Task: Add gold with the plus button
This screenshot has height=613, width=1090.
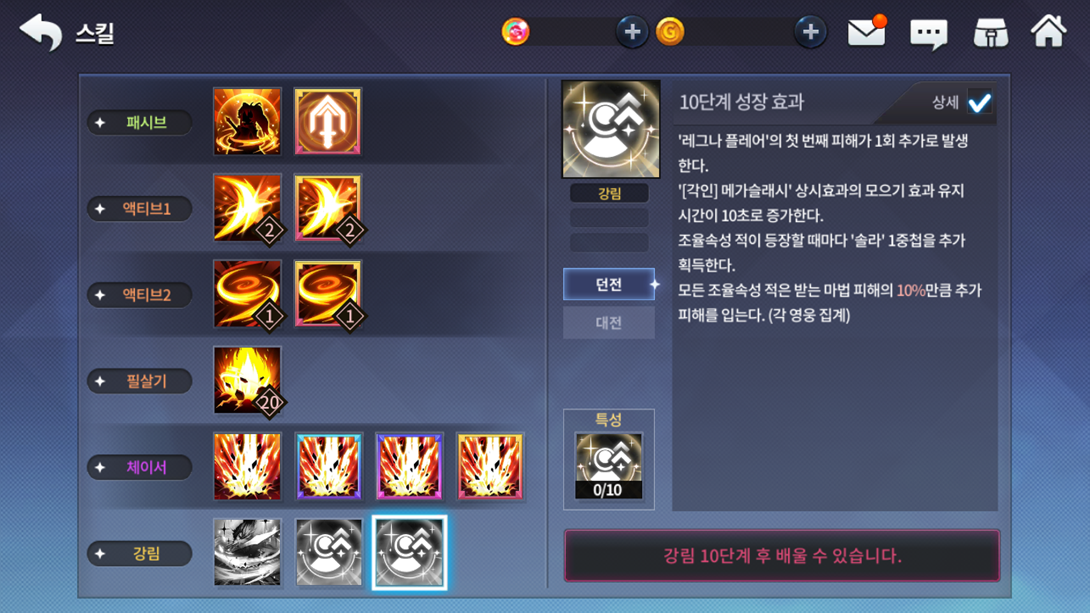Action: click(x=811, y=32)
